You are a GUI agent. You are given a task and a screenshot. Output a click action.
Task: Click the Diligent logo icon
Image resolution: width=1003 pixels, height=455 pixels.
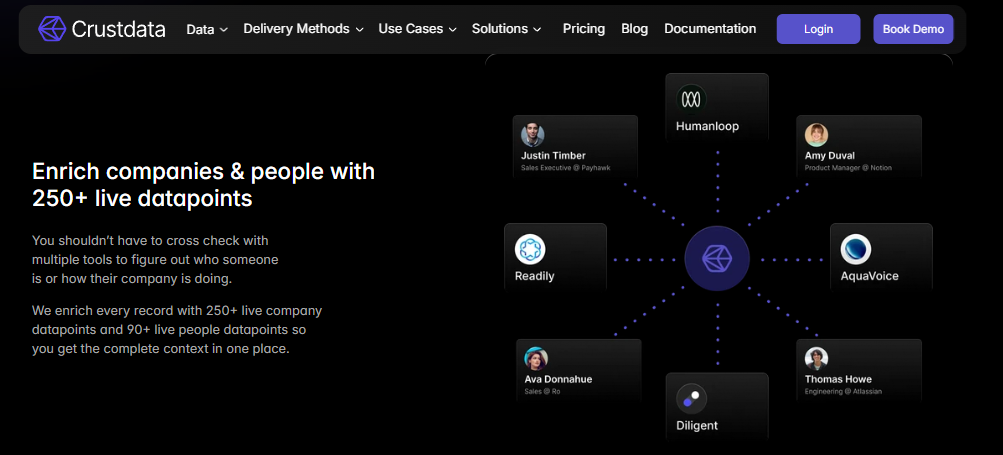[691, 399]
